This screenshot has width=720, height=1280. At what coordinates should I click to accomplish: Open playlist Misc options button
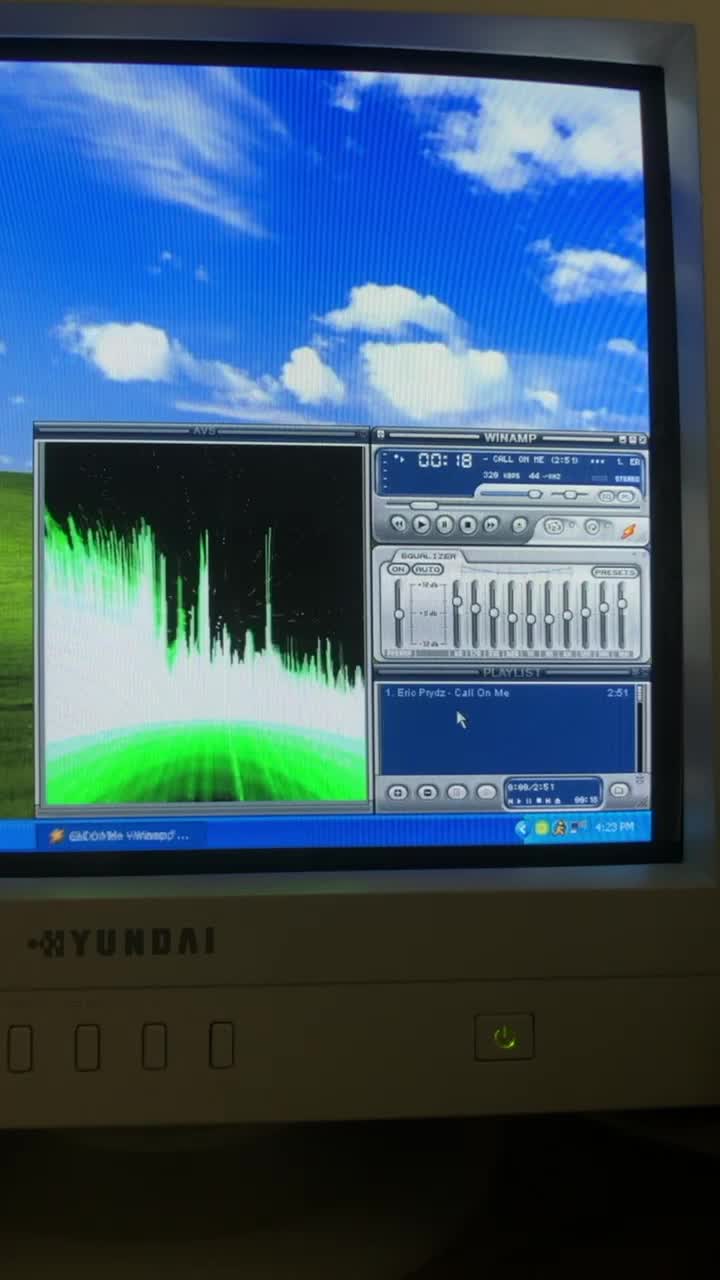(487, 792)
